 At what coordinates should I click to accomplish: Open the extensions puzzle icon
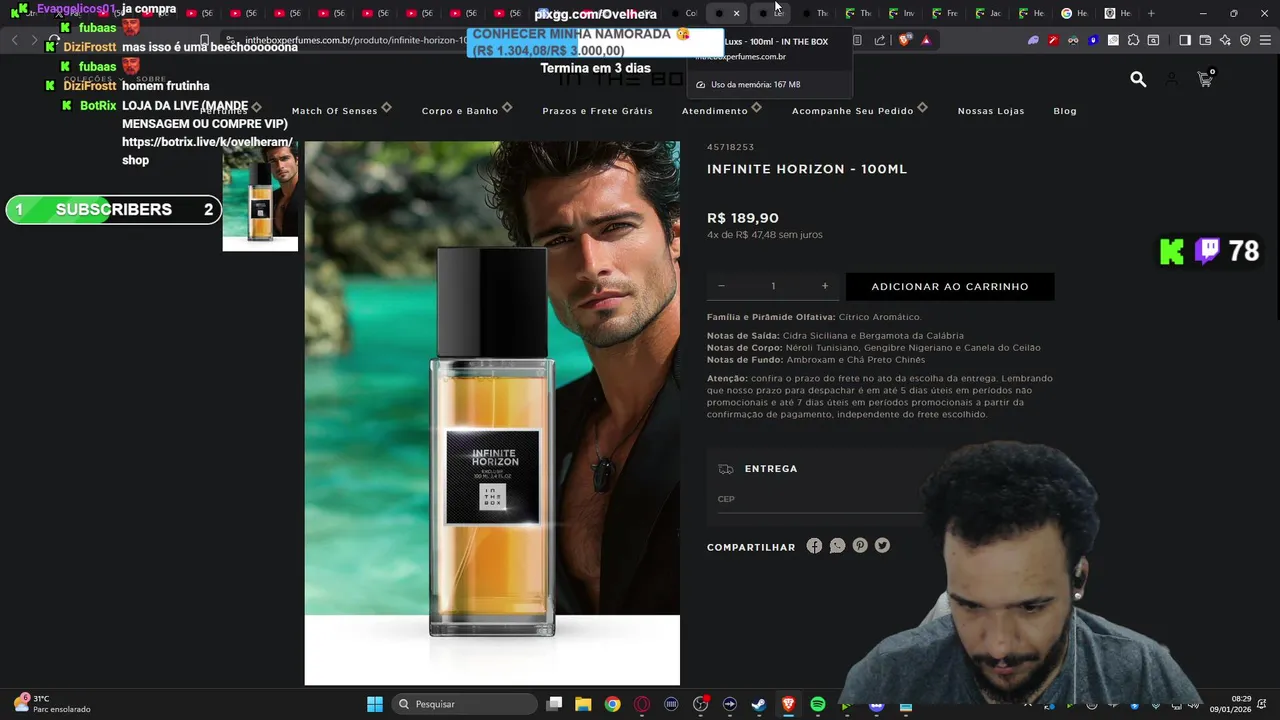point(1133,40)
